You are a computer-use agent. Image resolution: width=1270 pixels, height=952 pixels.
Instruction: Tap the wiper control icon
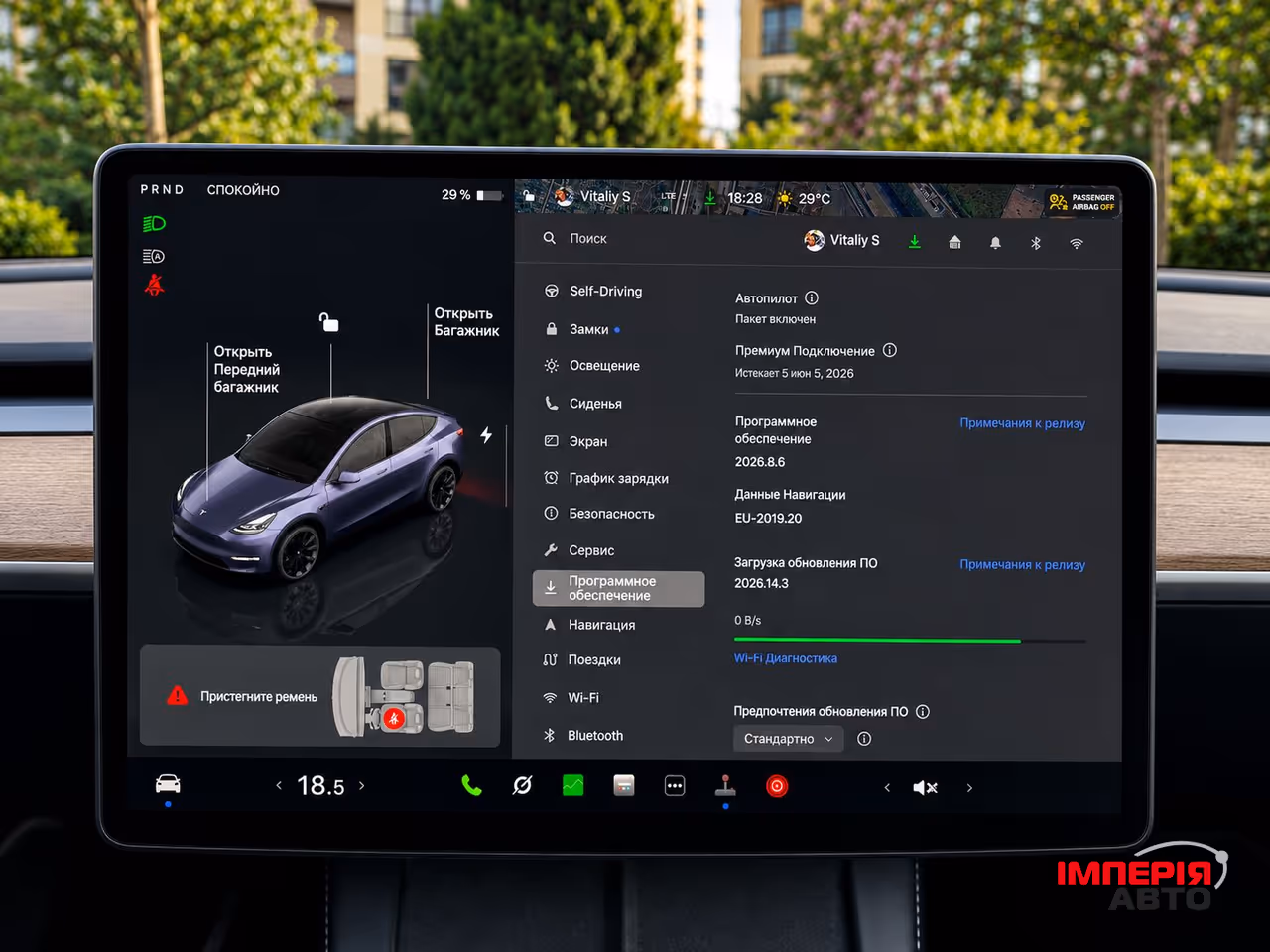(522, 786)
